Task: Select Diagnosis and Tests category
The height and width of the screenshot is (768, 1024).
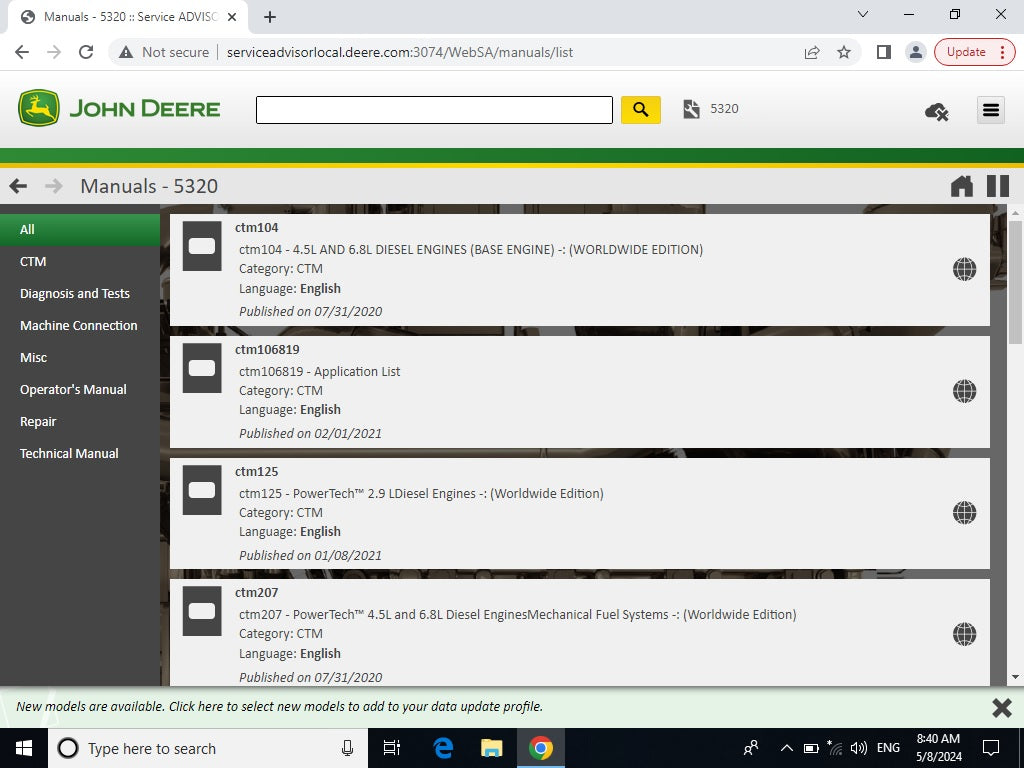Action: click(x=75, y=294)
